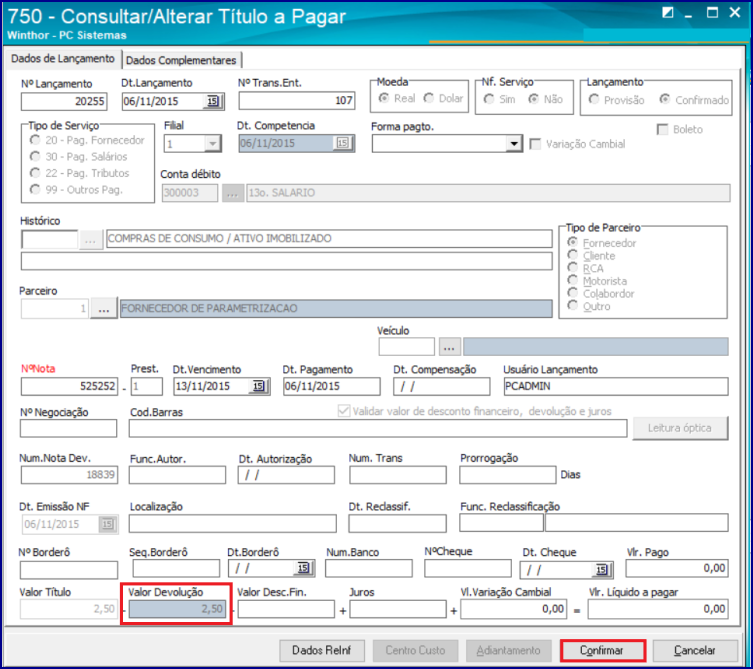This screenshot has height=669, width=753.
Task: Click the Vl.Variação Cambial field
Action: point(513,609)
